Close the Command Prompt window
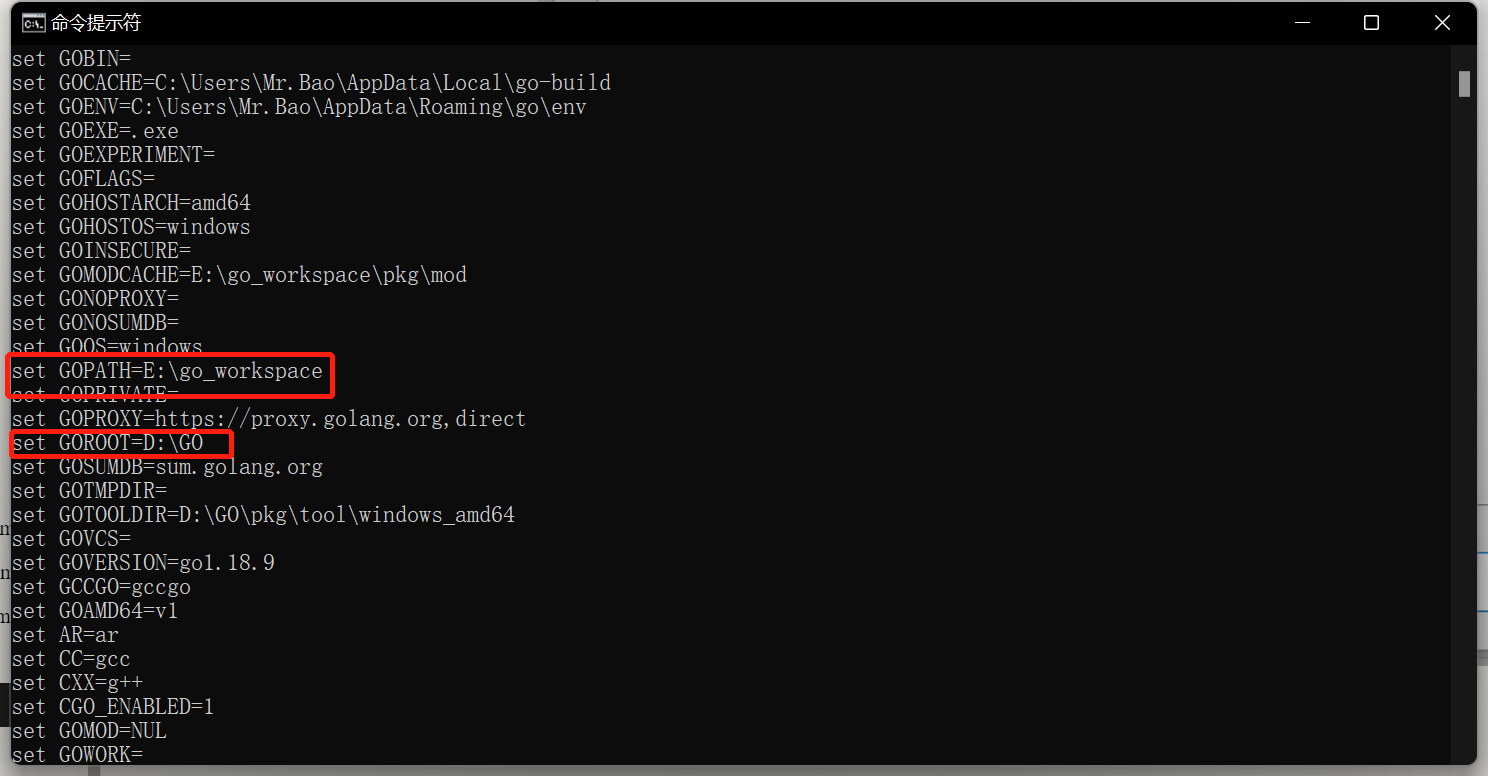This screenshot has height=776, width=1488. pyautogui.click(x=1442, y=23)
